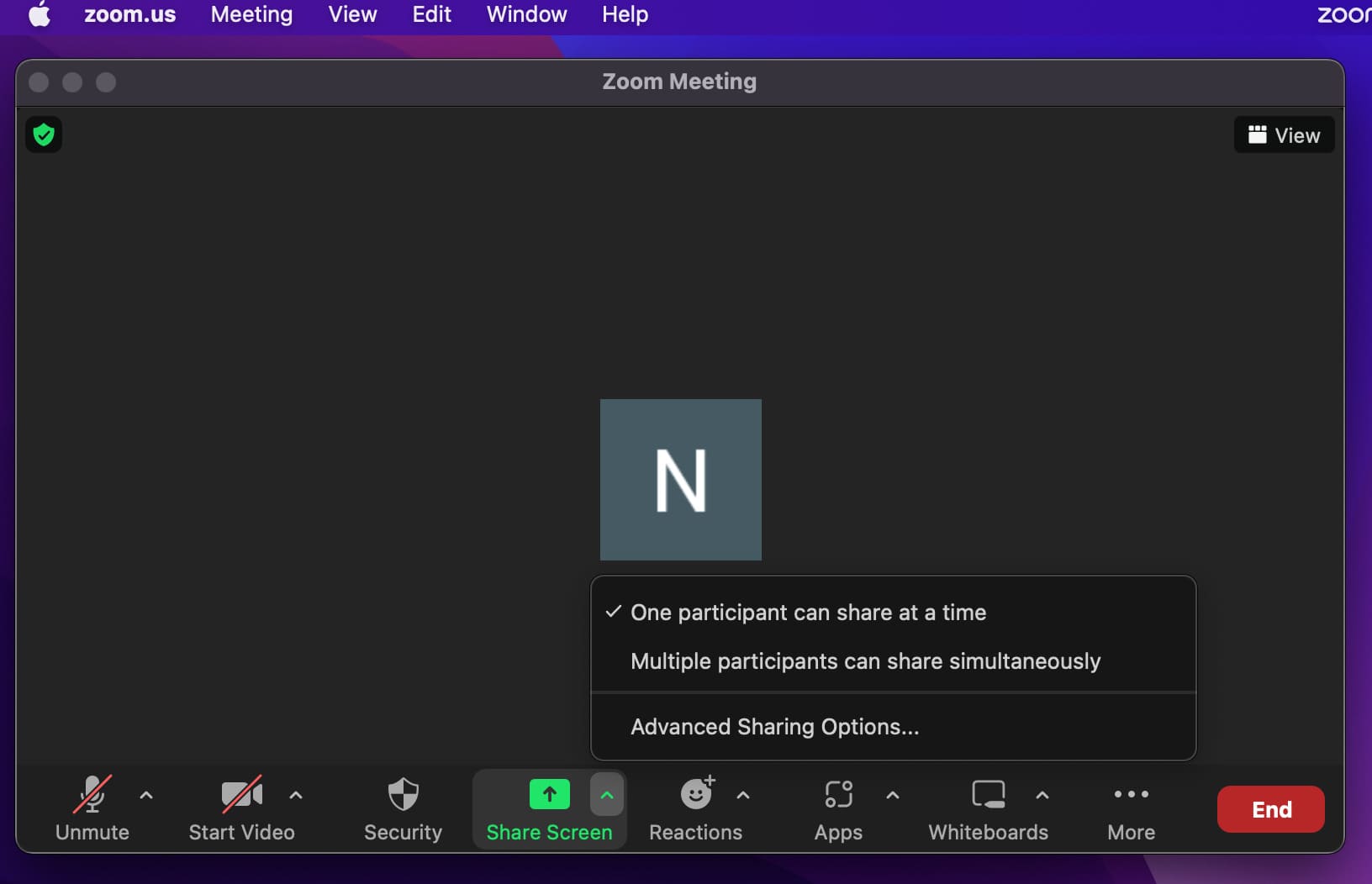Open the Apple menu icon
Image resolution: width=1372 pixels, height=884 pixels.
point(40,14)
